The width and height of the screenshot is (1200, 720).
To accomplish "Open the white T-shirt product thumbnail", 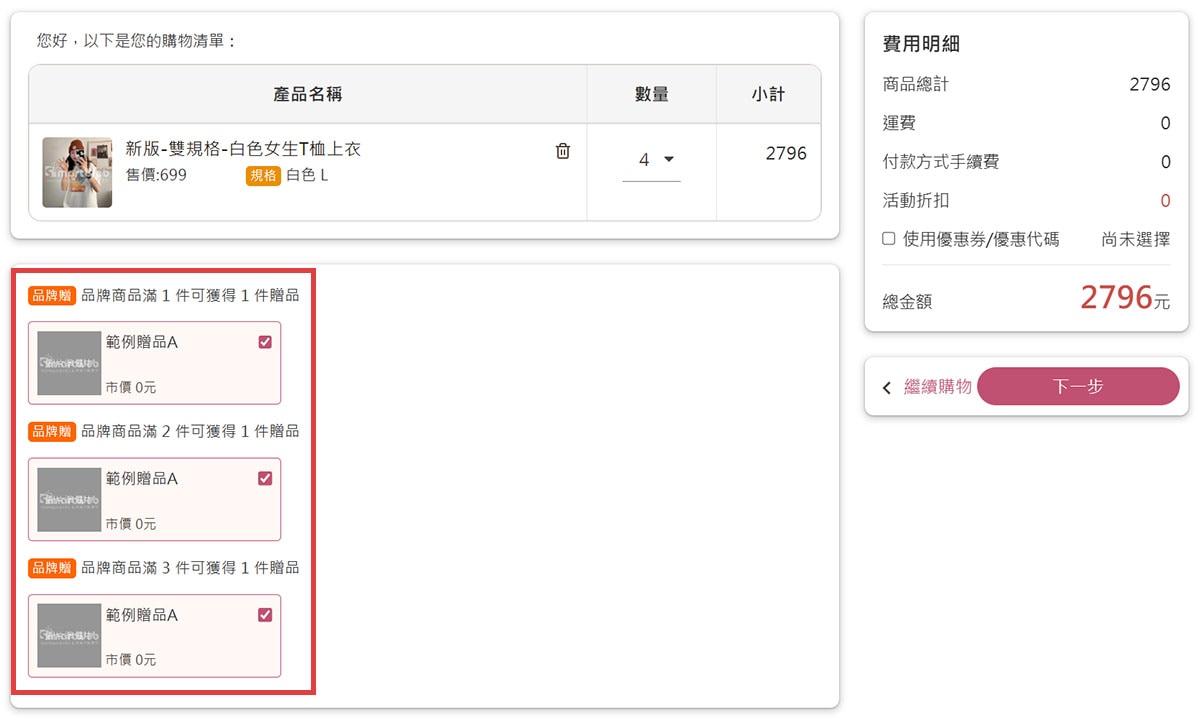I will (77, 172).
